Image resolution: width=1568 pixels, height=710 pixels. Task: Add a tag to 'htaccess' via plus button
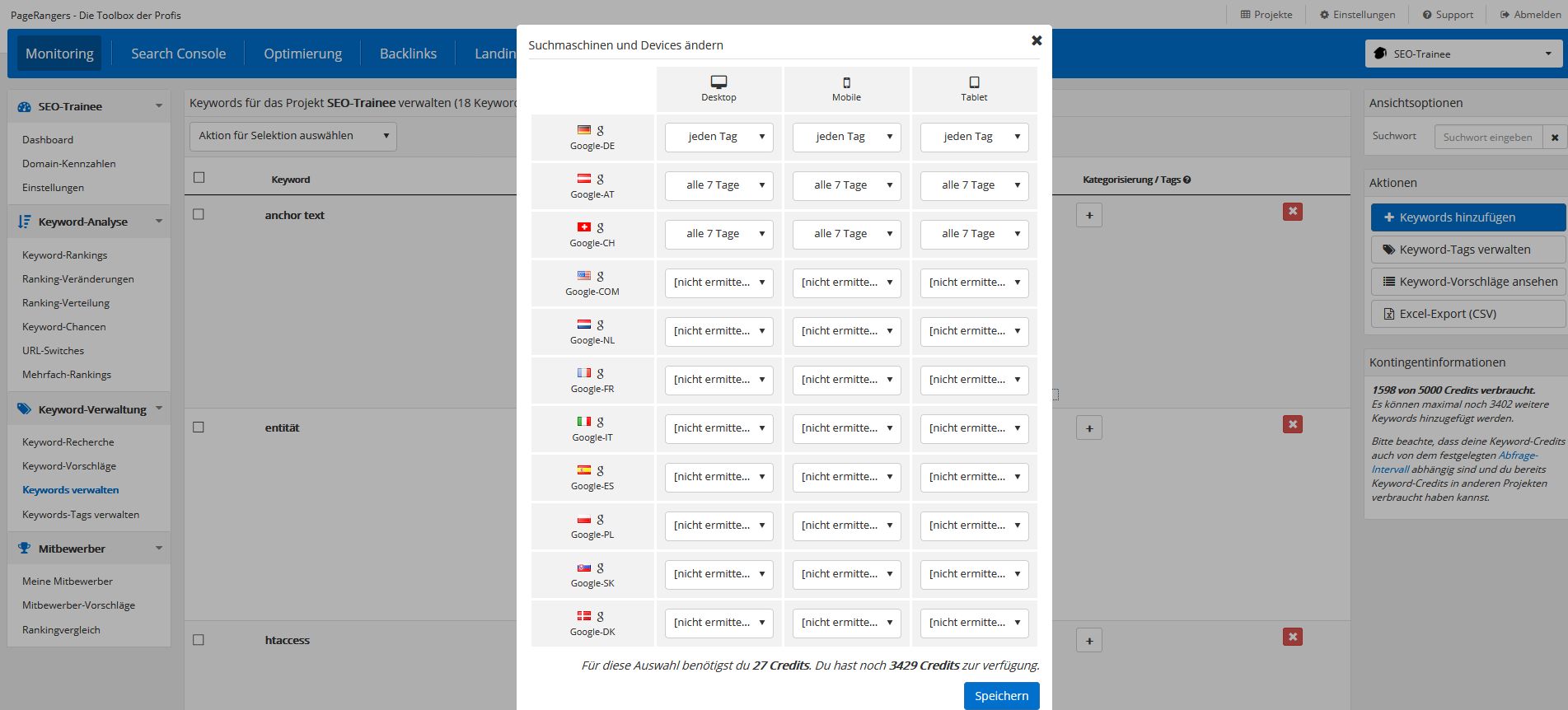coord(1089,641)
